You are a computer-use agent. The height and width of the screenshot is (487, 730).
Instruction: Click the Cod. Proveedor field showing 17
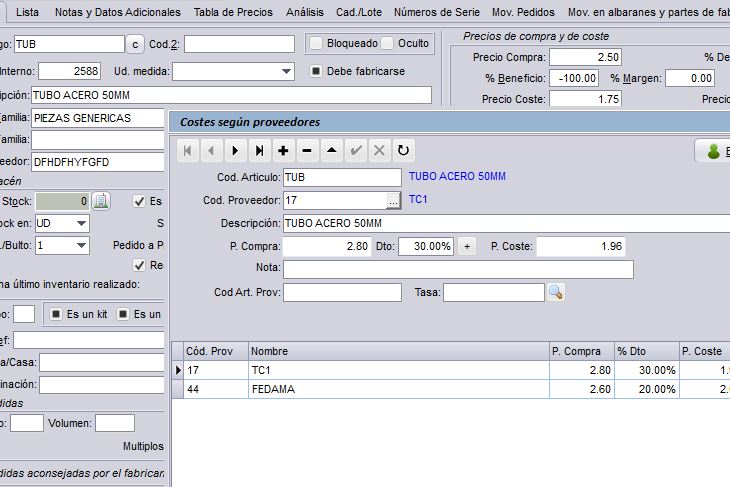[335, 201]
